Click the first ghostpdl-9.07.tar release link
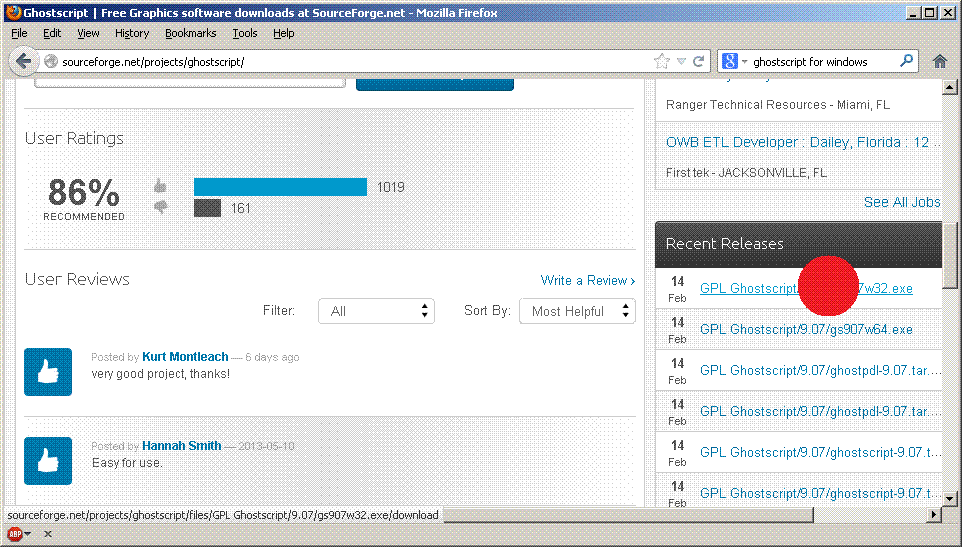The width and height of the screenshot is (962, 547). (x=820, y=370)
